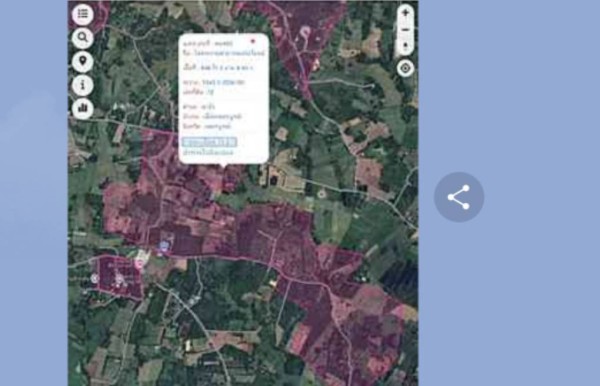Click the circular marker beside the pond road
The image size is (600, 386).
321,194
